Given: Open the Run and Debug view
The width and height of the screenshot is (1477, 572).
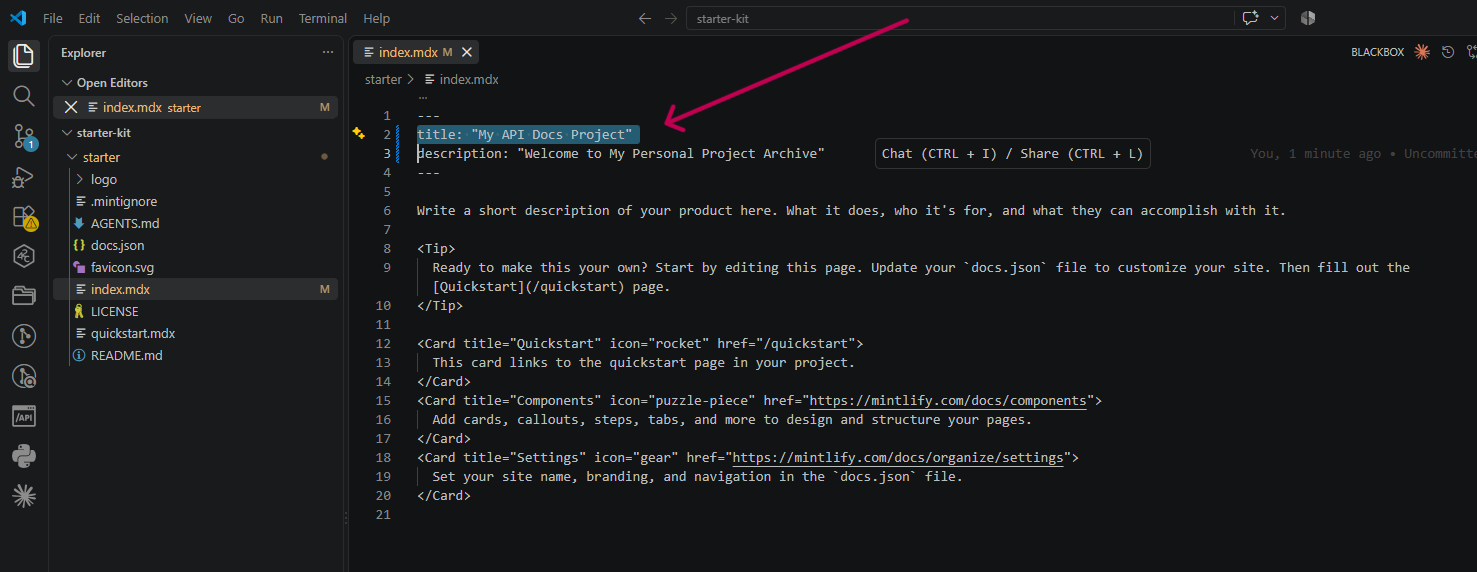Looking at the screenshot, I should 24,177.
